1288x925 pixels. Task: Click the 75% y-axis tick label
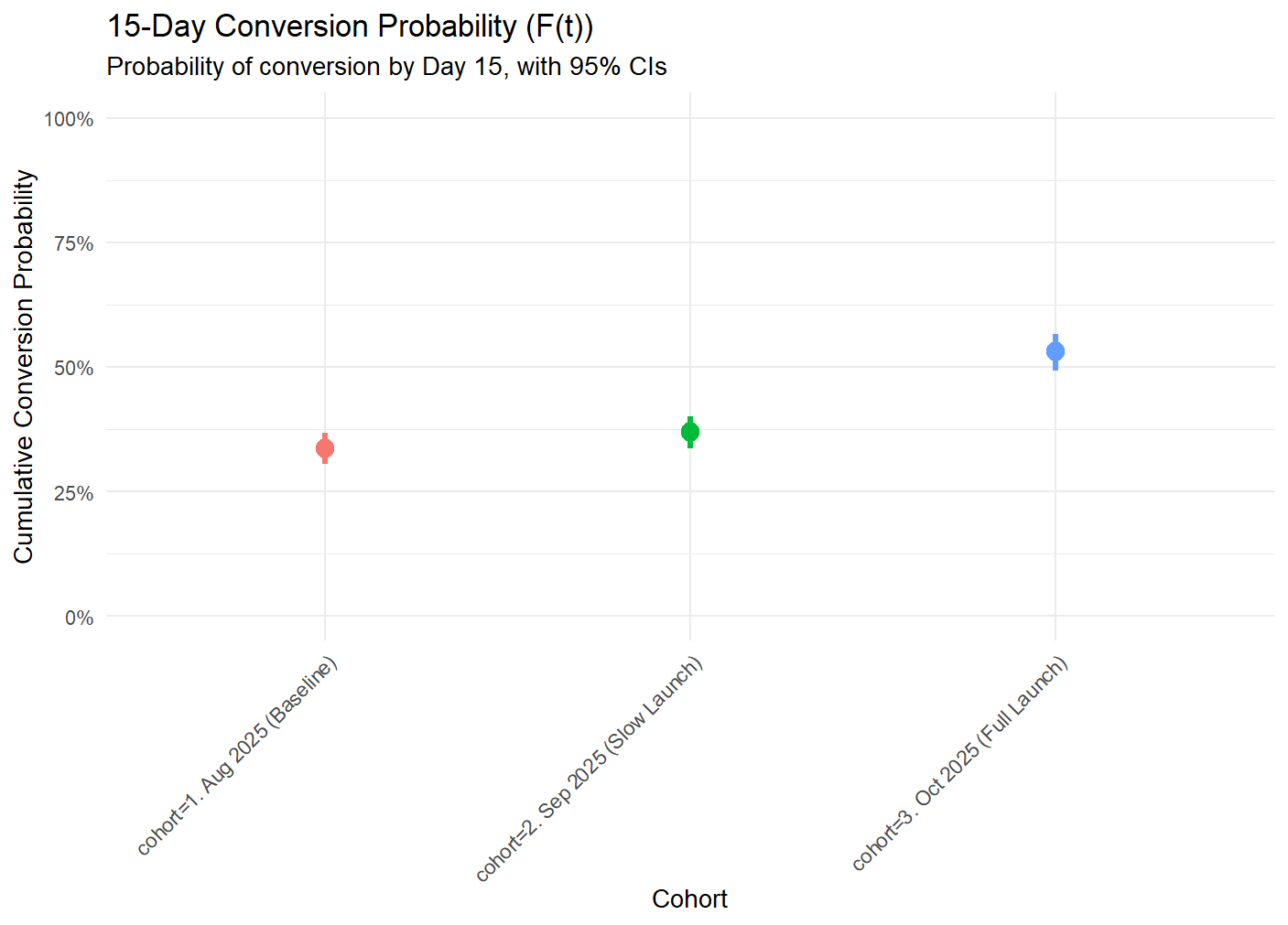pyautogui.click(x=73, y=243)
